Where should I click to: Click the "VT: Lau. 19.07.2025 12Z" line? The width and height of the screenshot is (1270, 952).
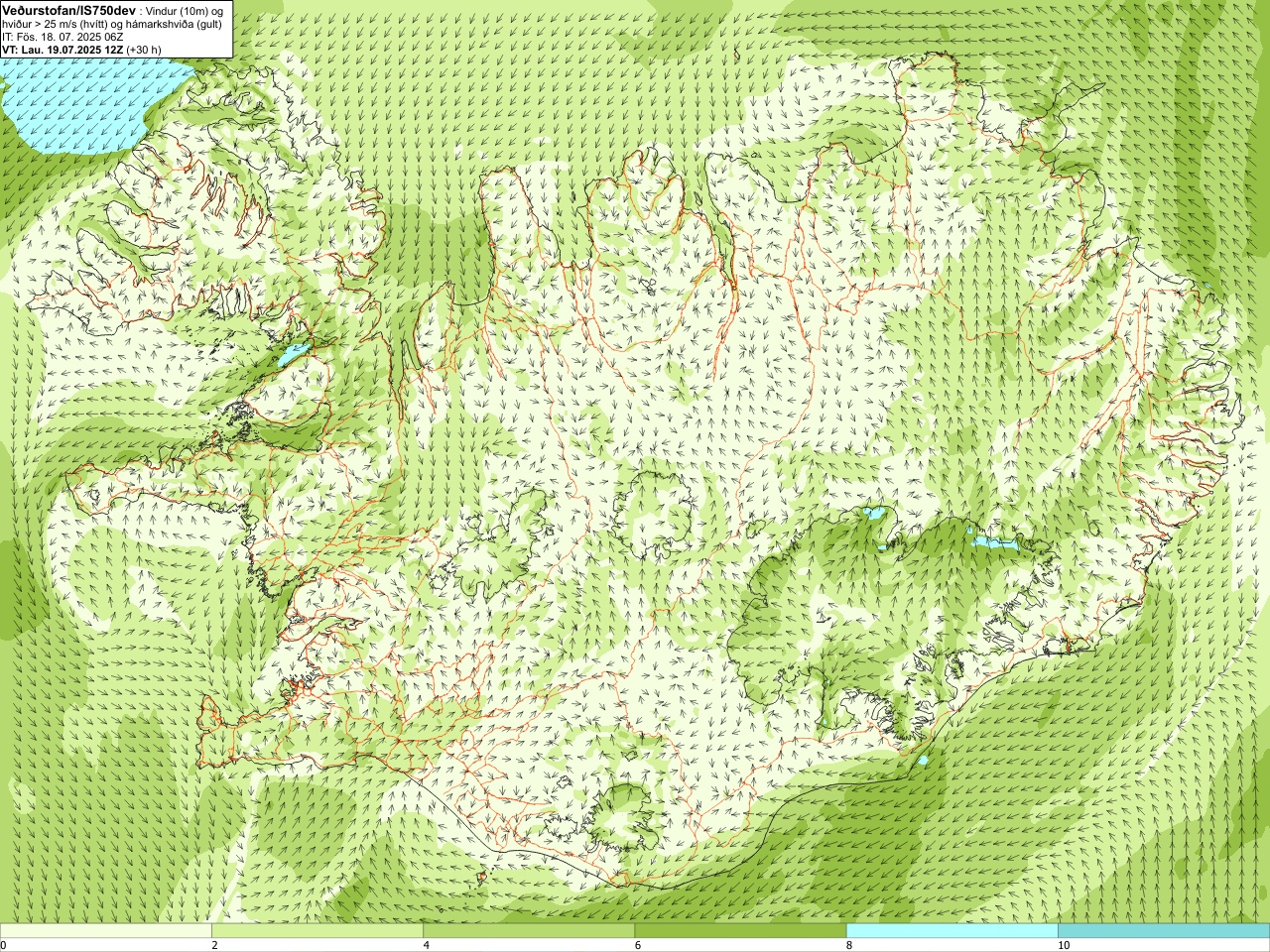63,50
